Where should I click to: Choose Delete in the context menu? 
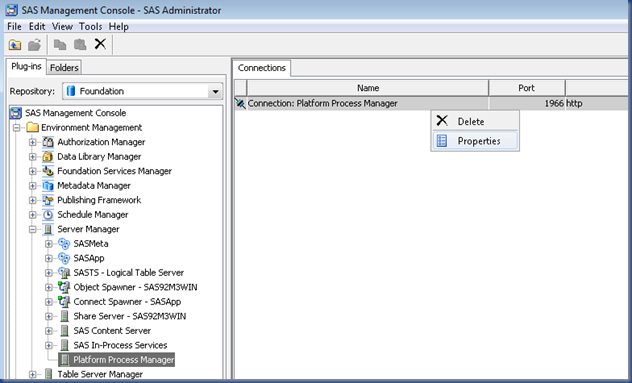coord(475,121)
